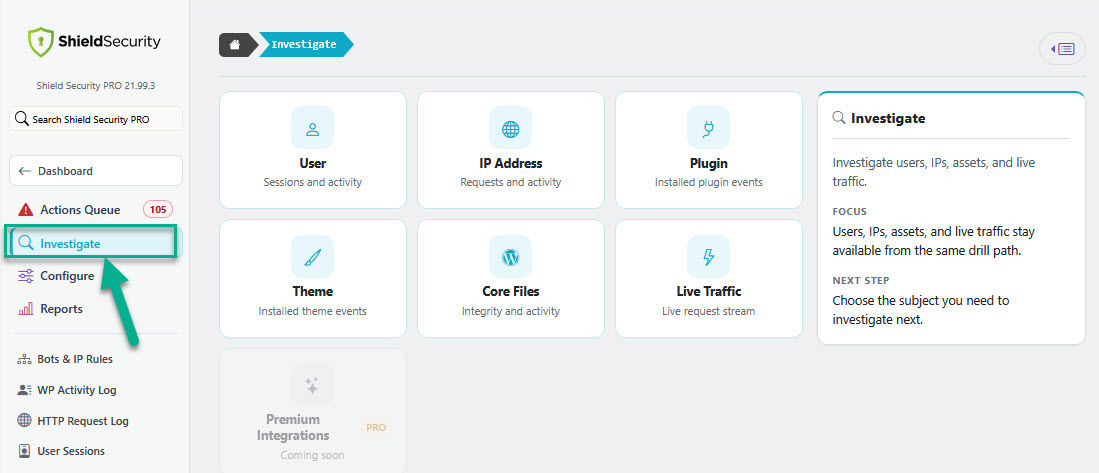Focus the Search Shield Security PRO field
1099x473 pixels.
(96, 119)
